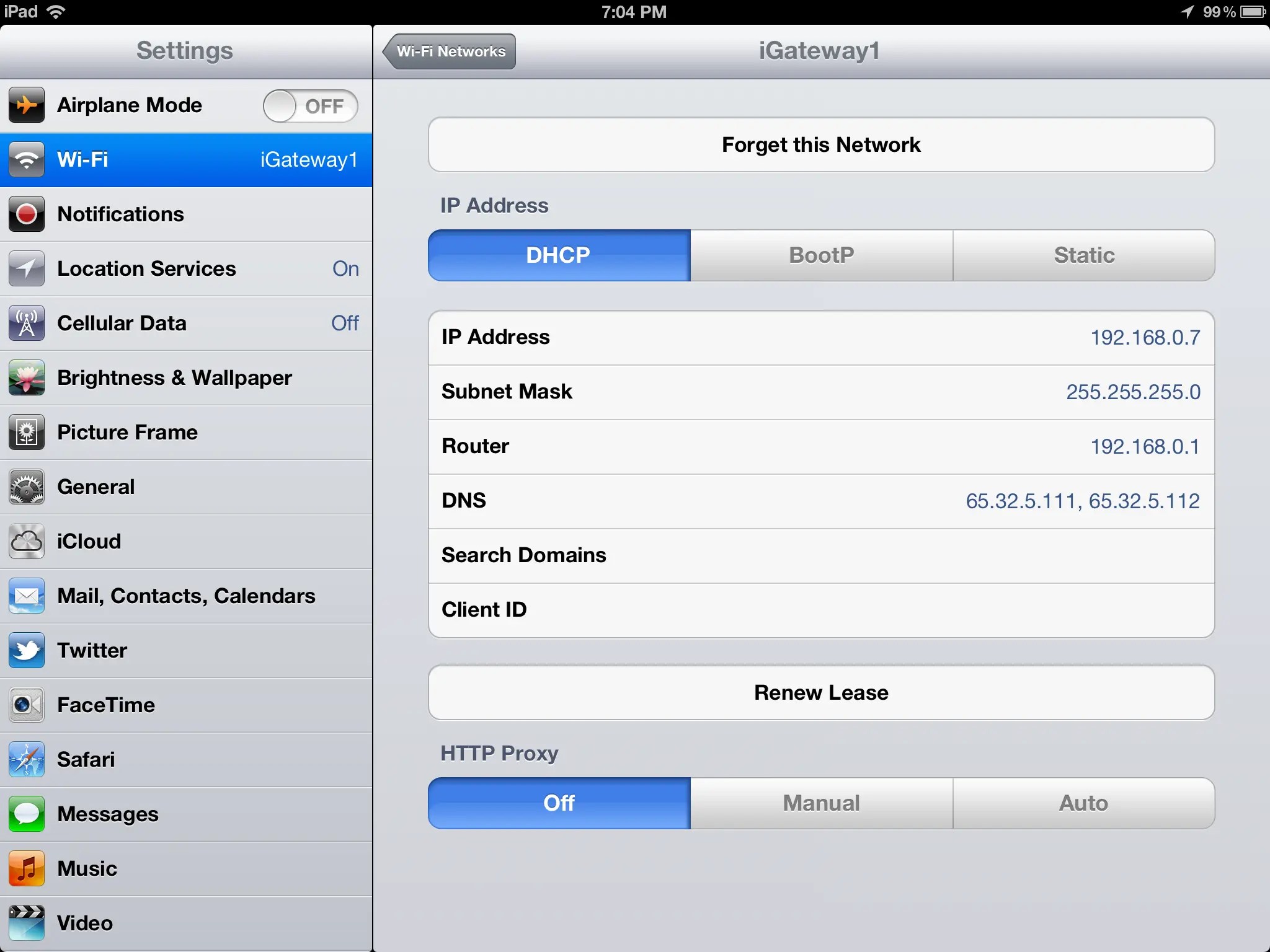Toggle the Airplane Mode switch
This screenshot has height=952, width=1270.
pos(310,106)
